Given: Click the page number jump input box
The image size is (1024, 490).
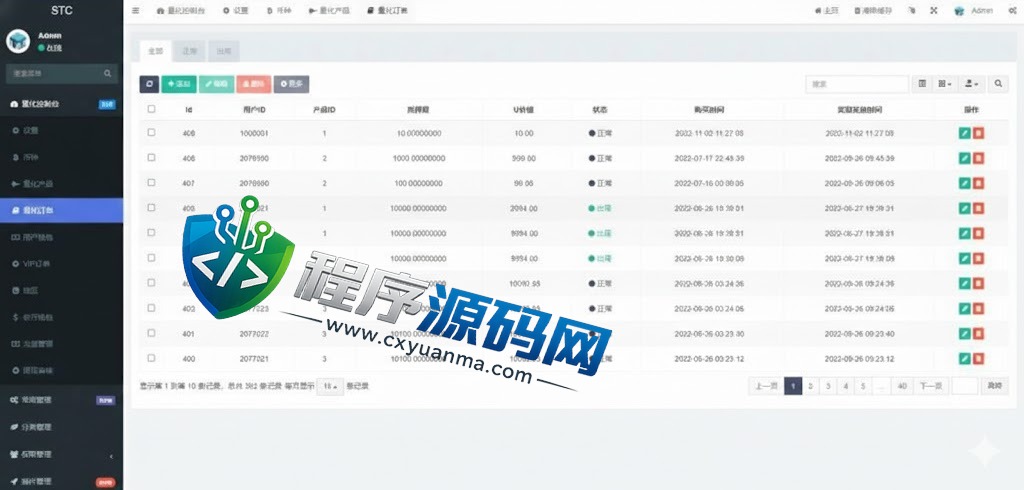Looking at the screenshot, I should point(965,386).
